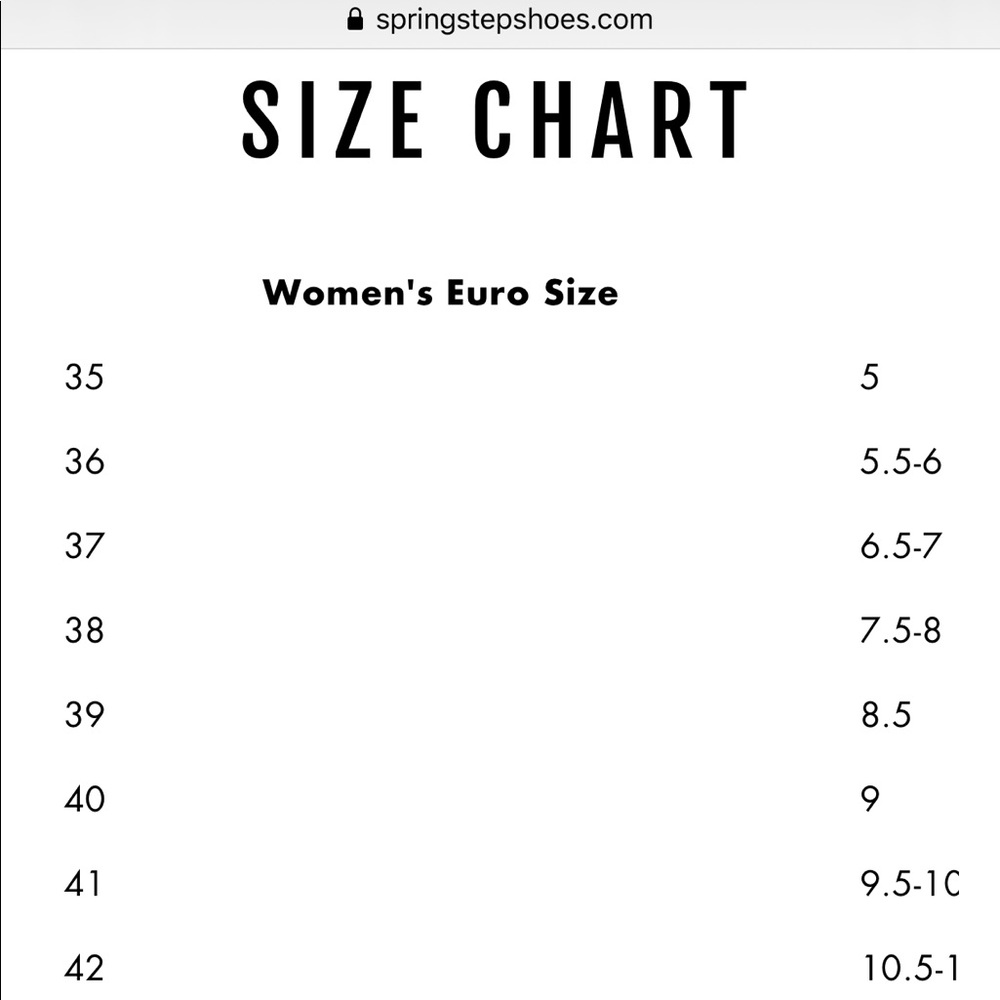
Task: Click the SIZE CHART heading
Action: point(495,119)
